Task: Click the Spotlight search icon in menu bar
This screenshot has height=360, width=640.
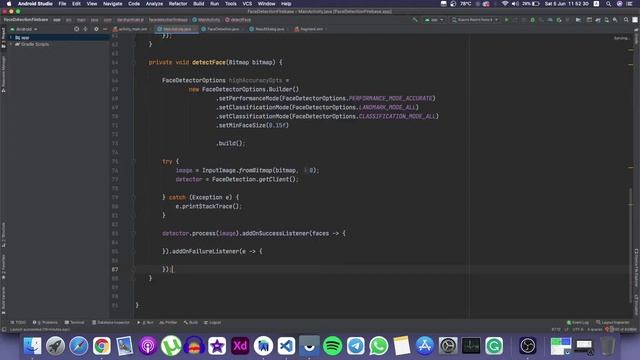Action: pyautogui.click(x=609, y=4)
